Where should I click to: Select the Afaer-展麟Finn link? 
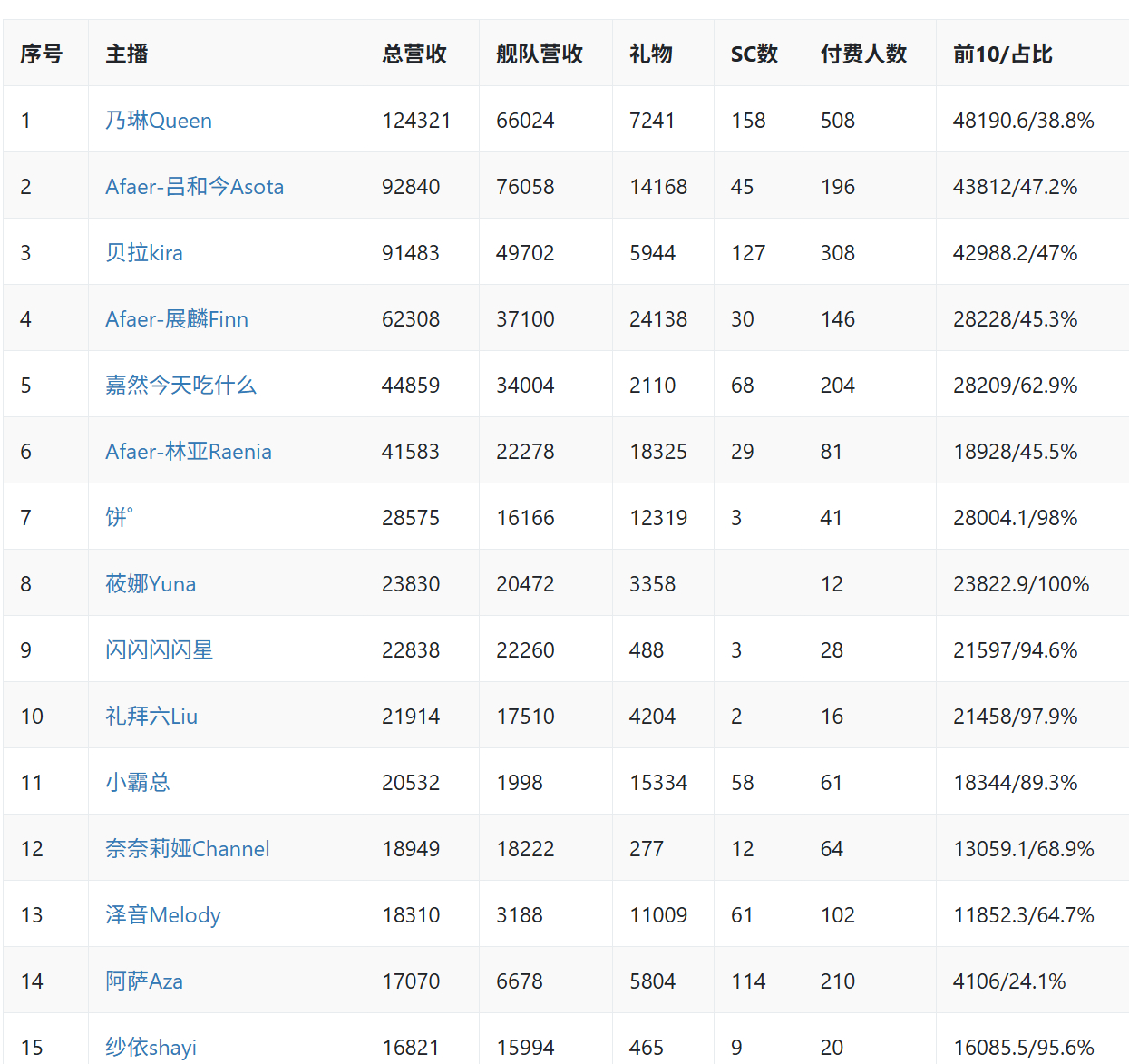coord(177,319)
